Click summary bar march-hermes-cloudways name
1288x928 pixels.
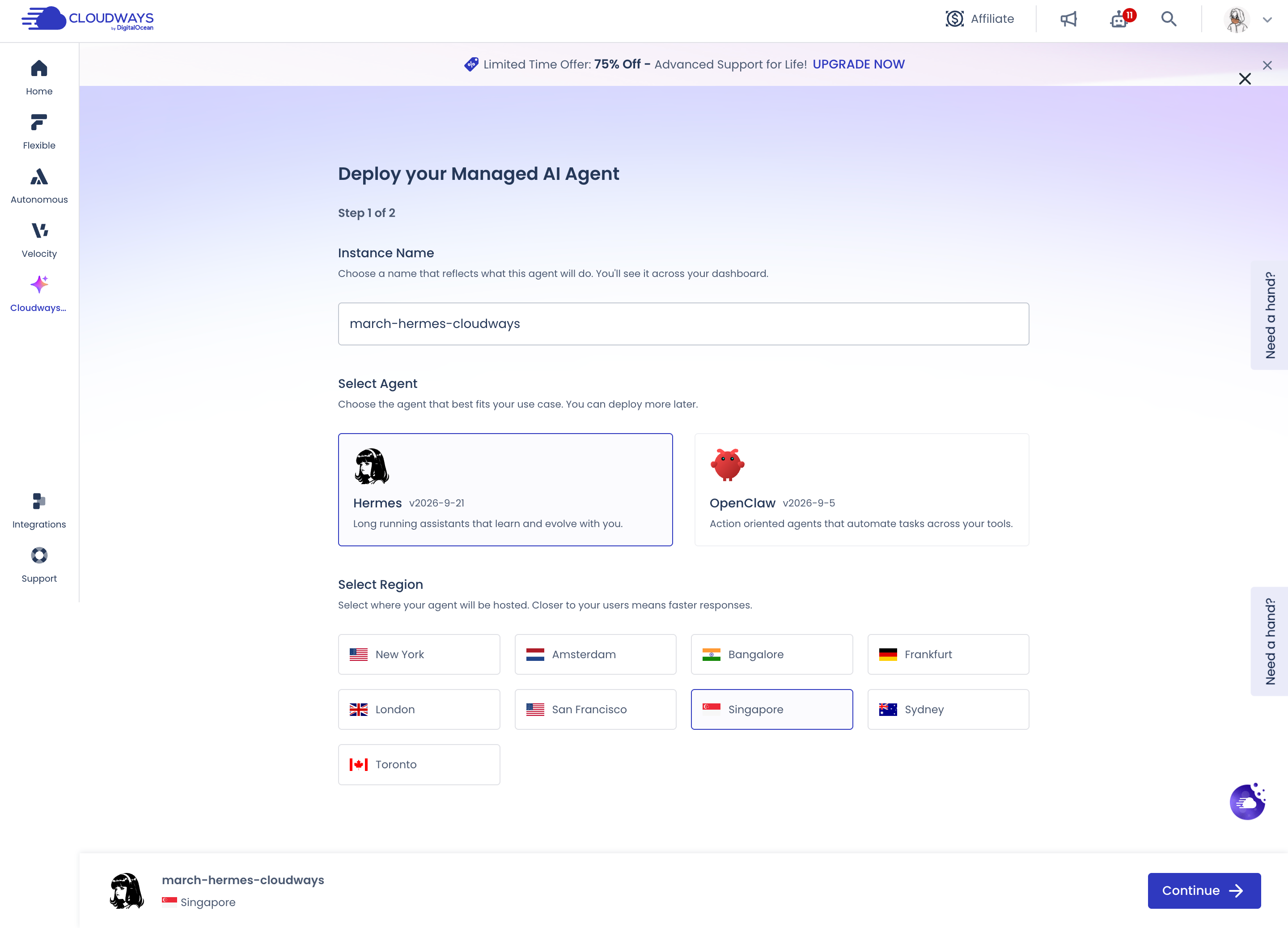[x=243, y=880]
